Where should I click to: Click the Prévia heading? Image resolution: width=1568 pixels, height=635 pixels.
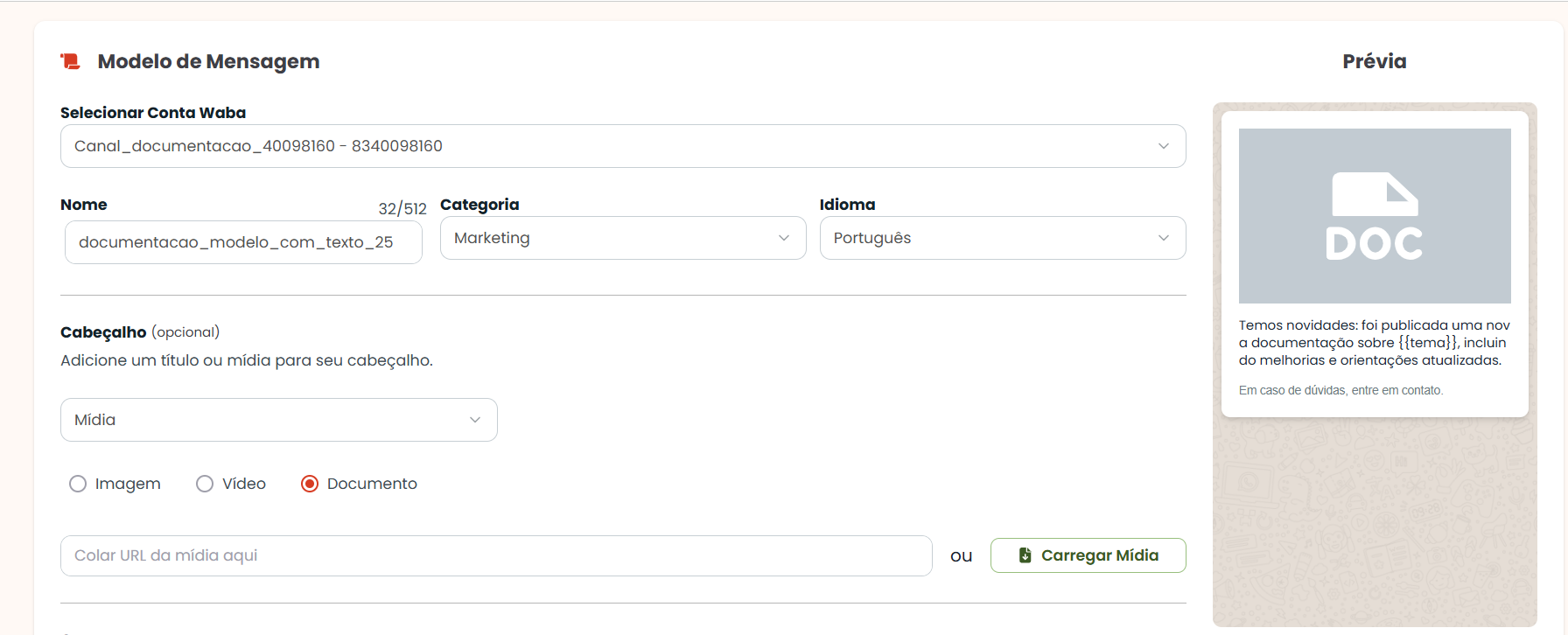click(1375, 61)
